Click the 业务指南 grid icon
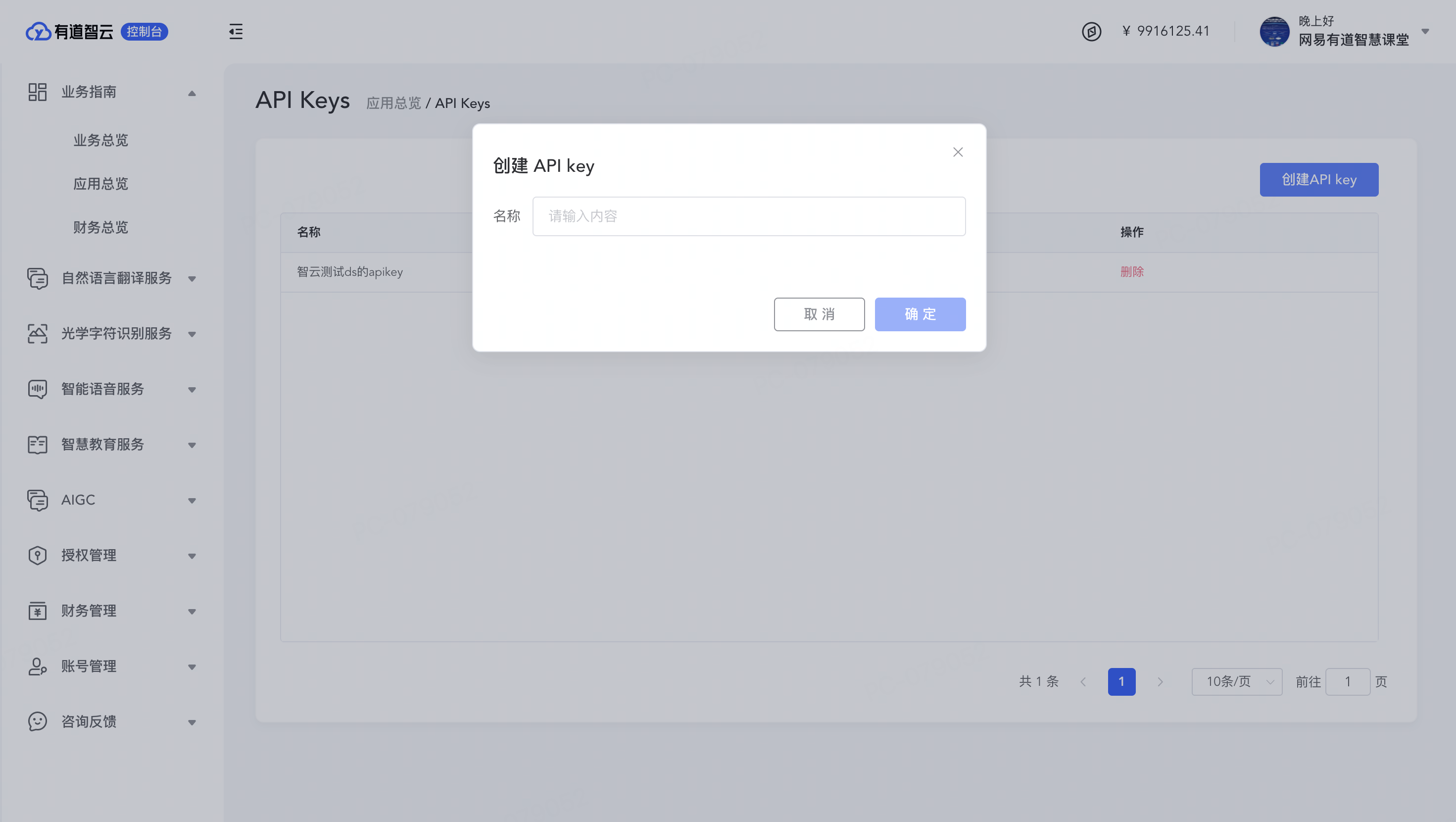Screen dimensions: 1456x822 click(37, 92)
